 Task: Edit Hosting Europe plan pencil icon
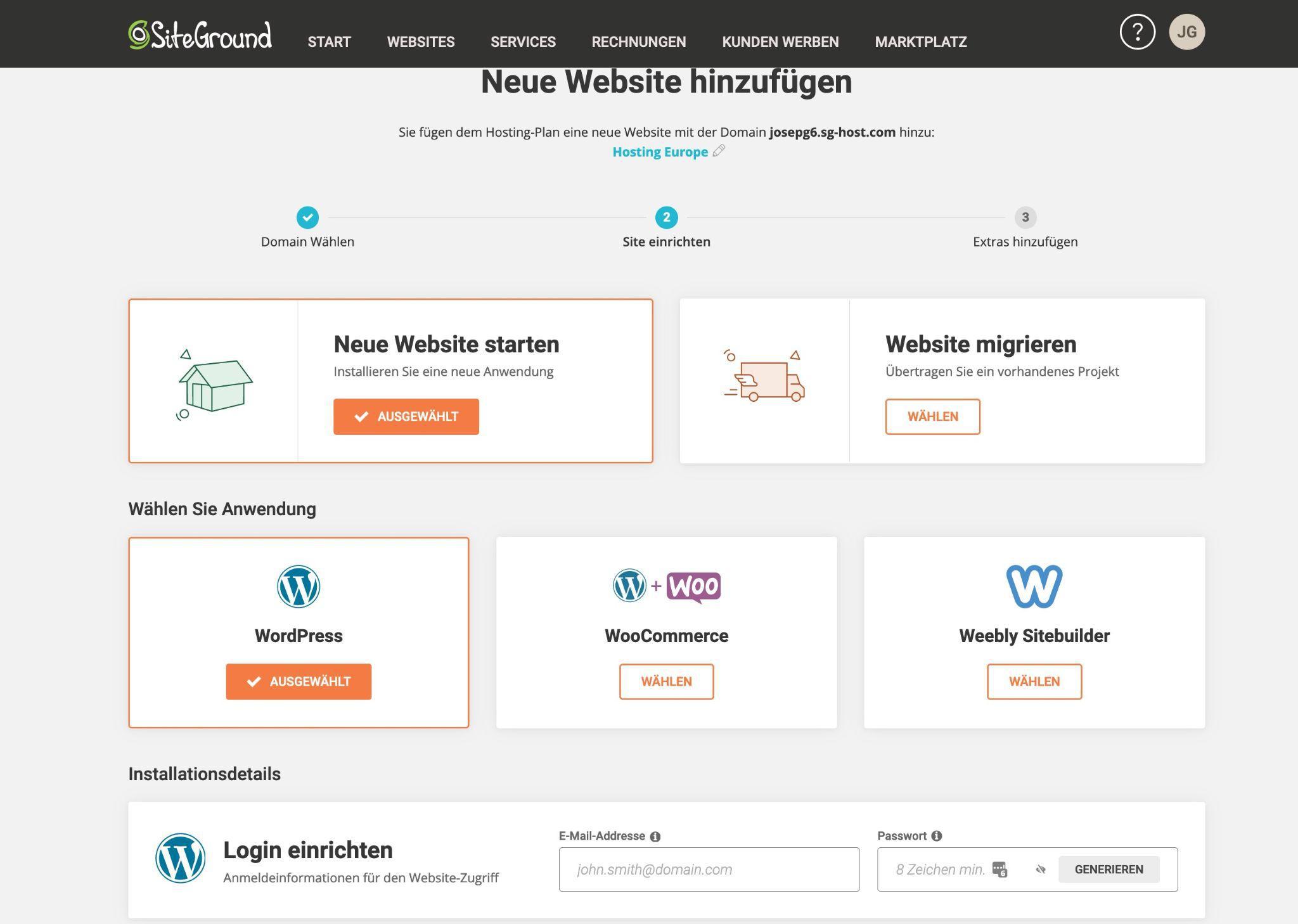(719, 151)
